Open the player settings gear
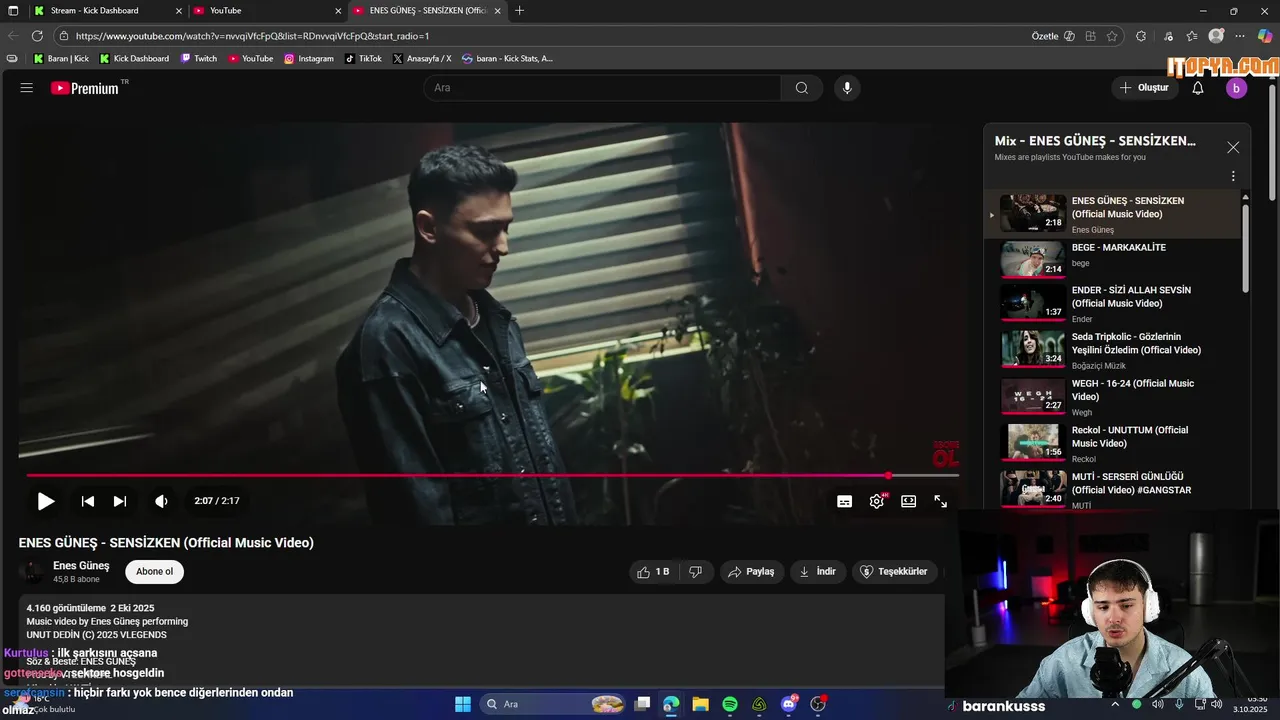1280x720 pixels. (877, 501)
